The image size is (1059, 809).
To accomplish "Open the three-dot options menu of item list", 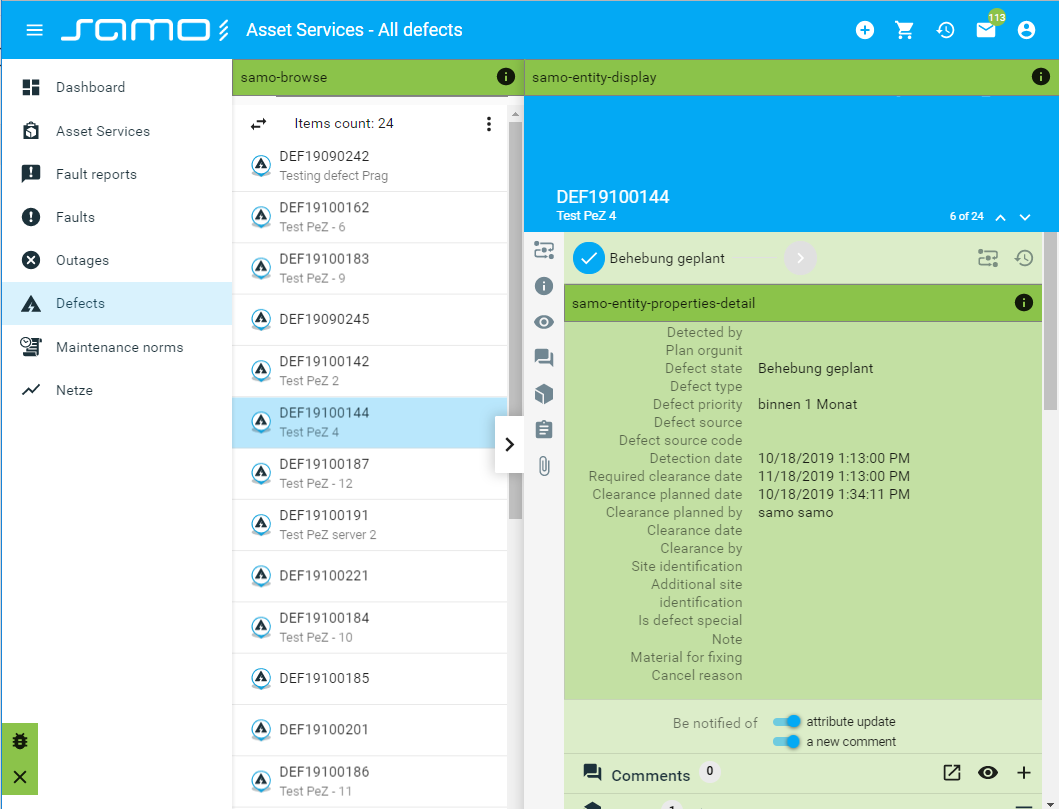I will [489, 124].
